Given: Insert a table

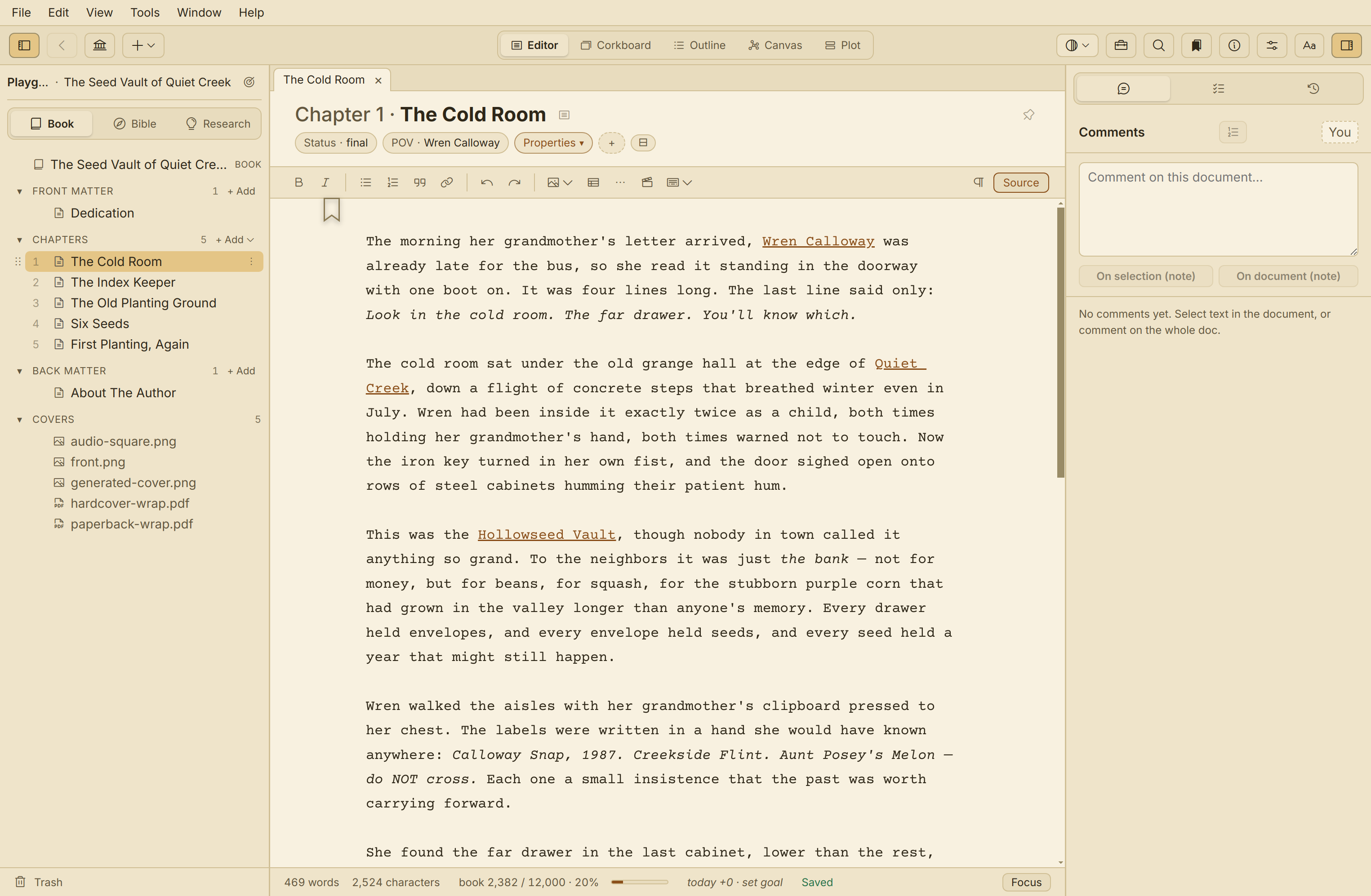Looking at the screenshot, I should (593, 182).
